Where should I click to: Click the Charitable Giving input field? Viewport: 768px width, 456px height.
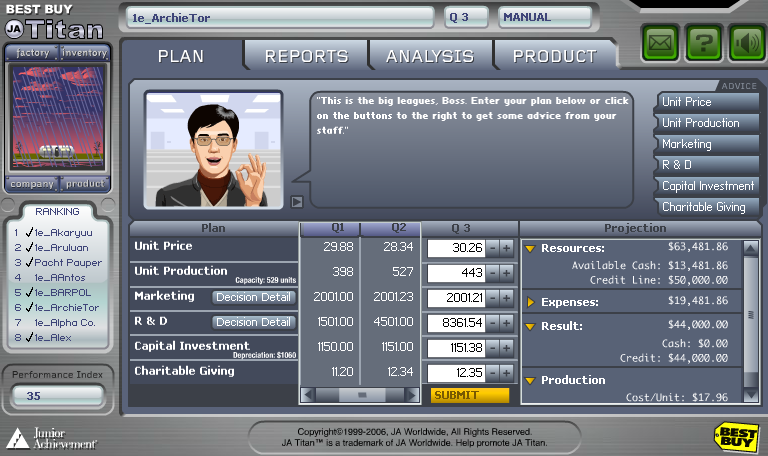click(456, 373)
